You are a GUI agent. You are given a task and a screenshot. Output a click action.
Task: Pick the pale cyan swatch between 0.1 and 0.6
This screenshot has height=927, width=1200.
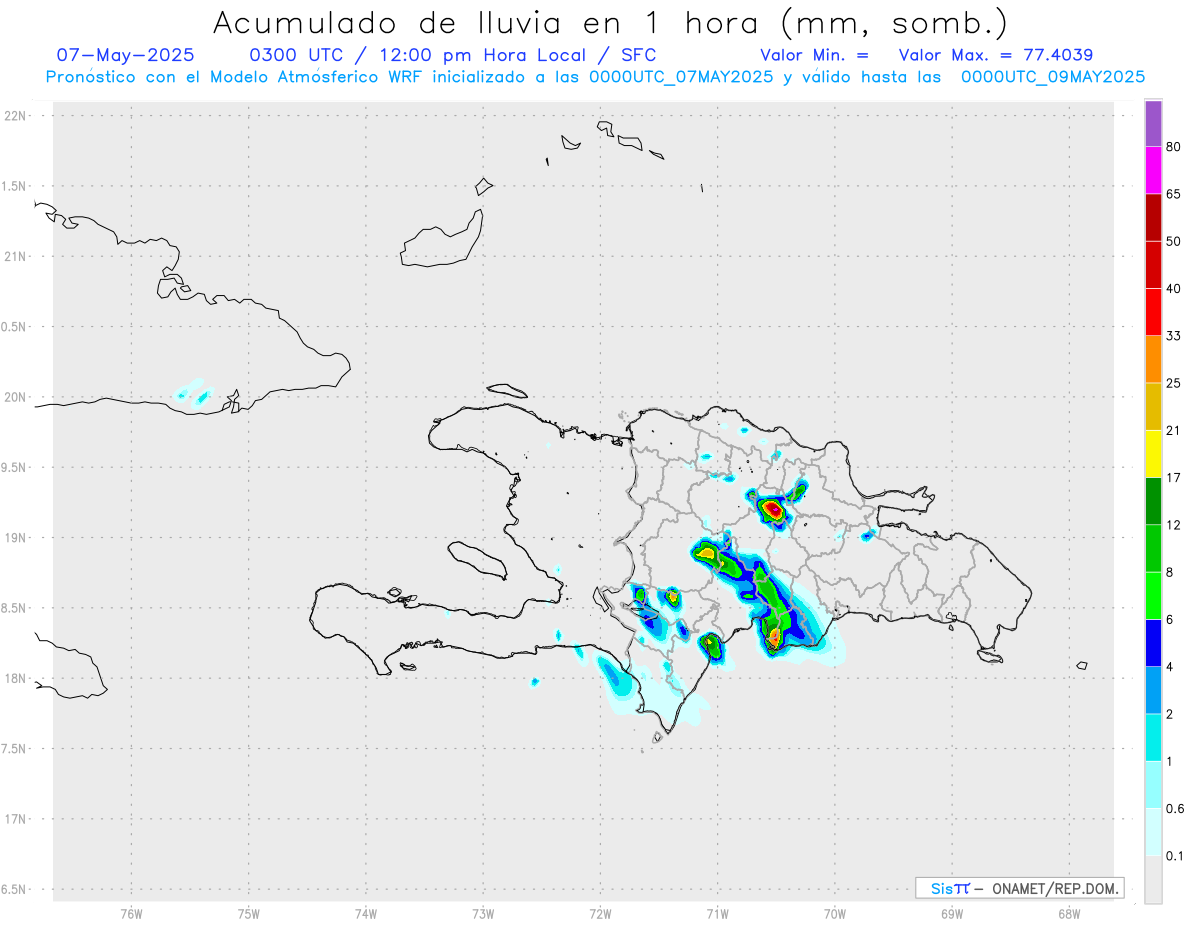point(1153,831)
